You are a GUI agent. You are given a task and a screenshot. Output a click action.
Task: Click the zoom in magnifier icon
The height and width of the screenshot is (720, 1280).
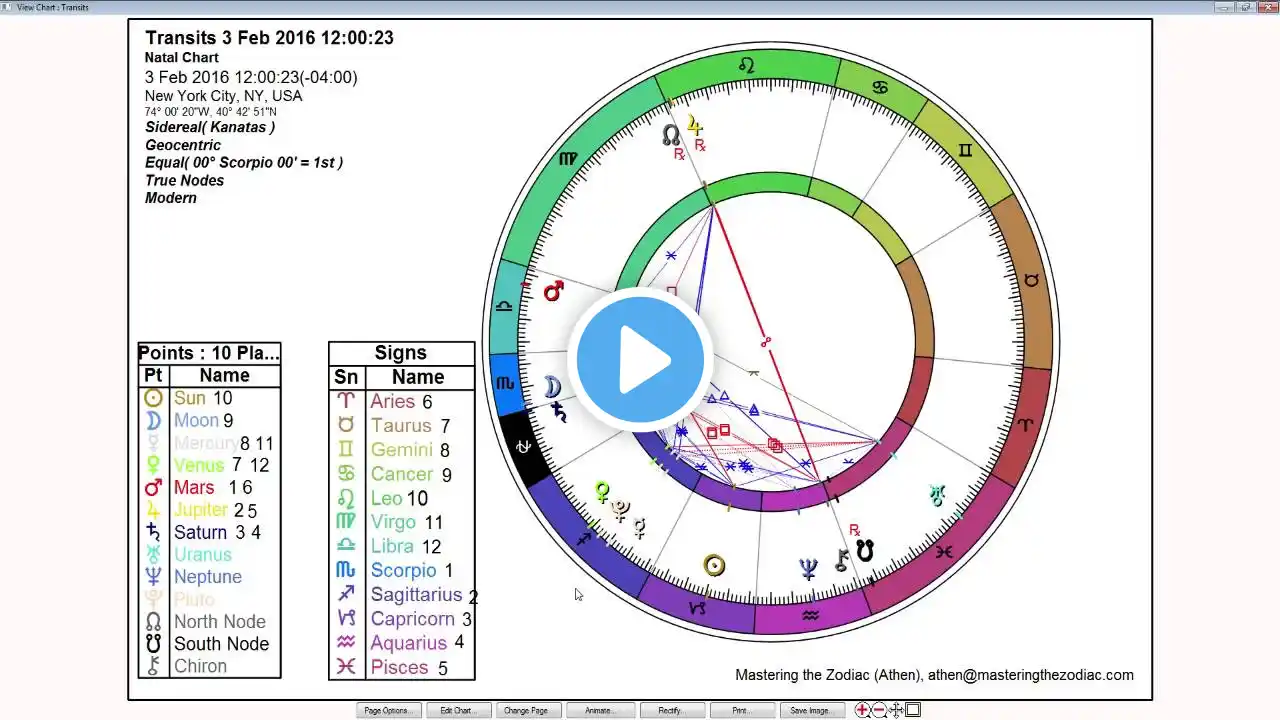coord(862,710)
